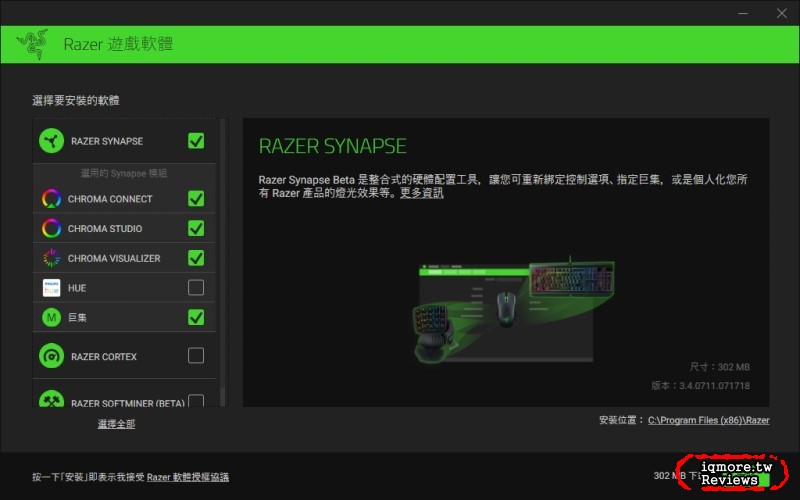Check the Razer Cortex checkbox
The height and width of the screenshot is (500, 800).
click(x=196, y=356)
